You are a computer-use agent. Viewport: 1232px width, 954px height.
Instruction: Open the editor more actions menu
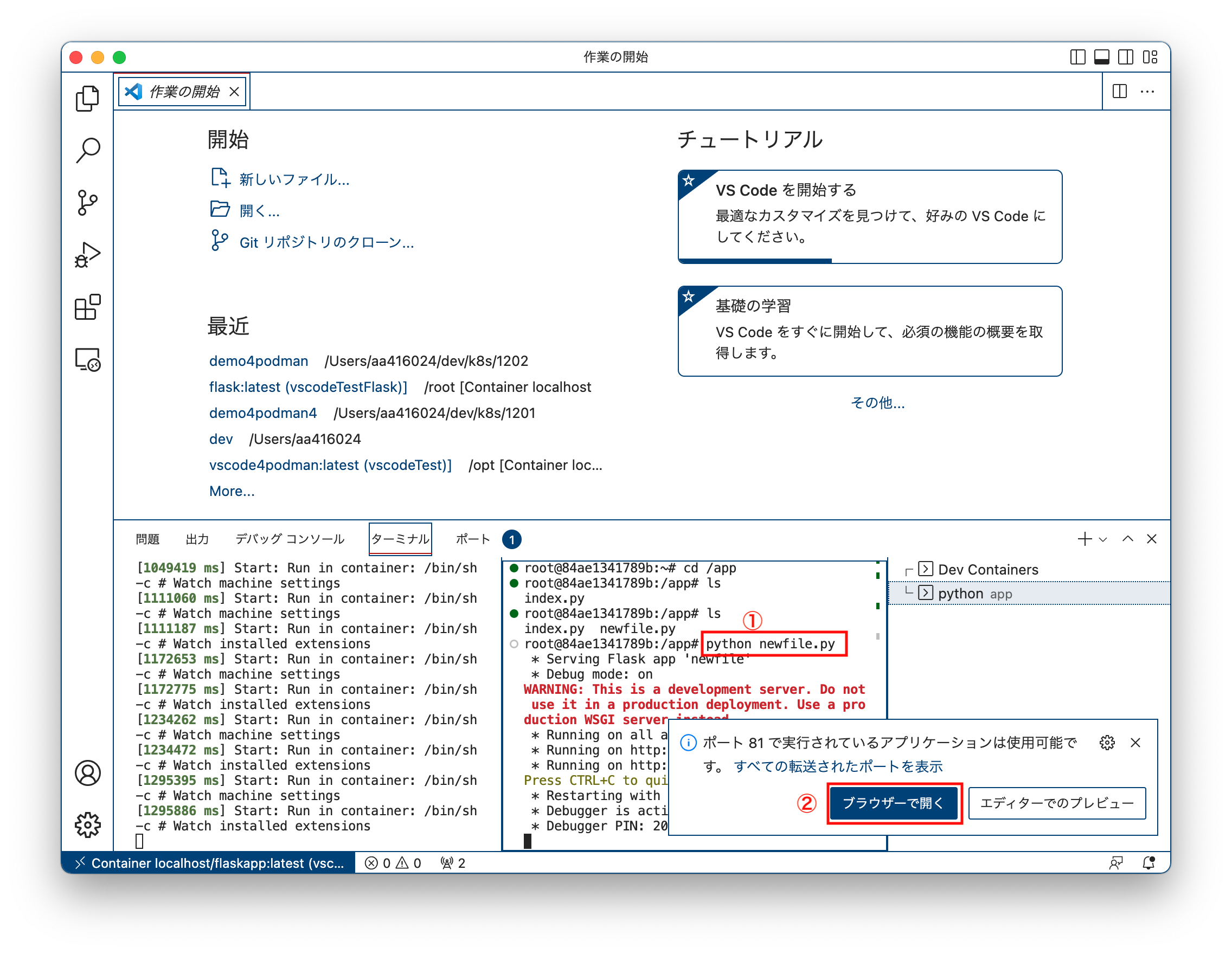coord(1148,92)
